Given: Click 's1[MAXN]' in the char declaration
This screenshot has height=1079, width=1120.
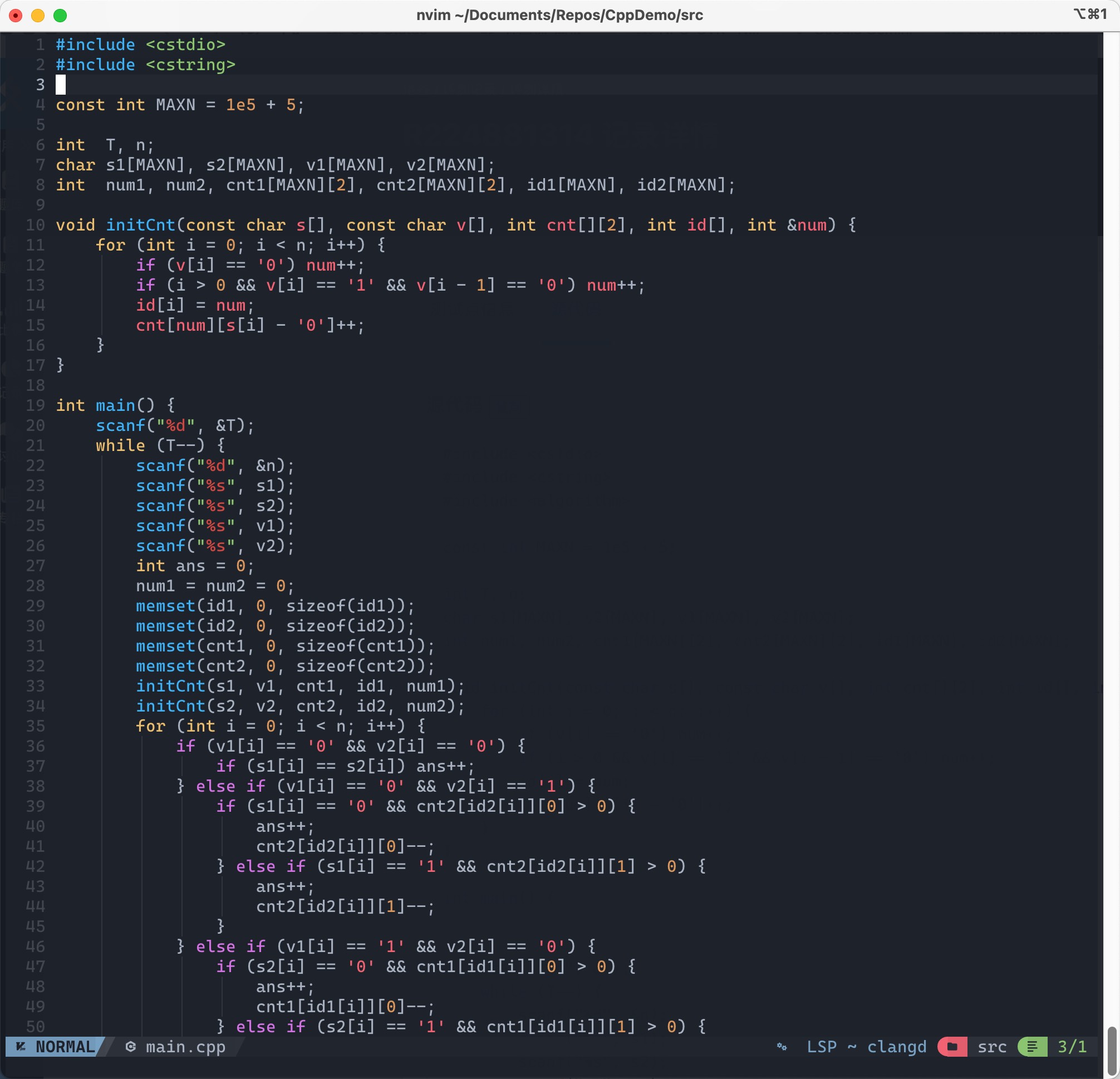Looking at the screenshot, I should click(x=146, y=165).
